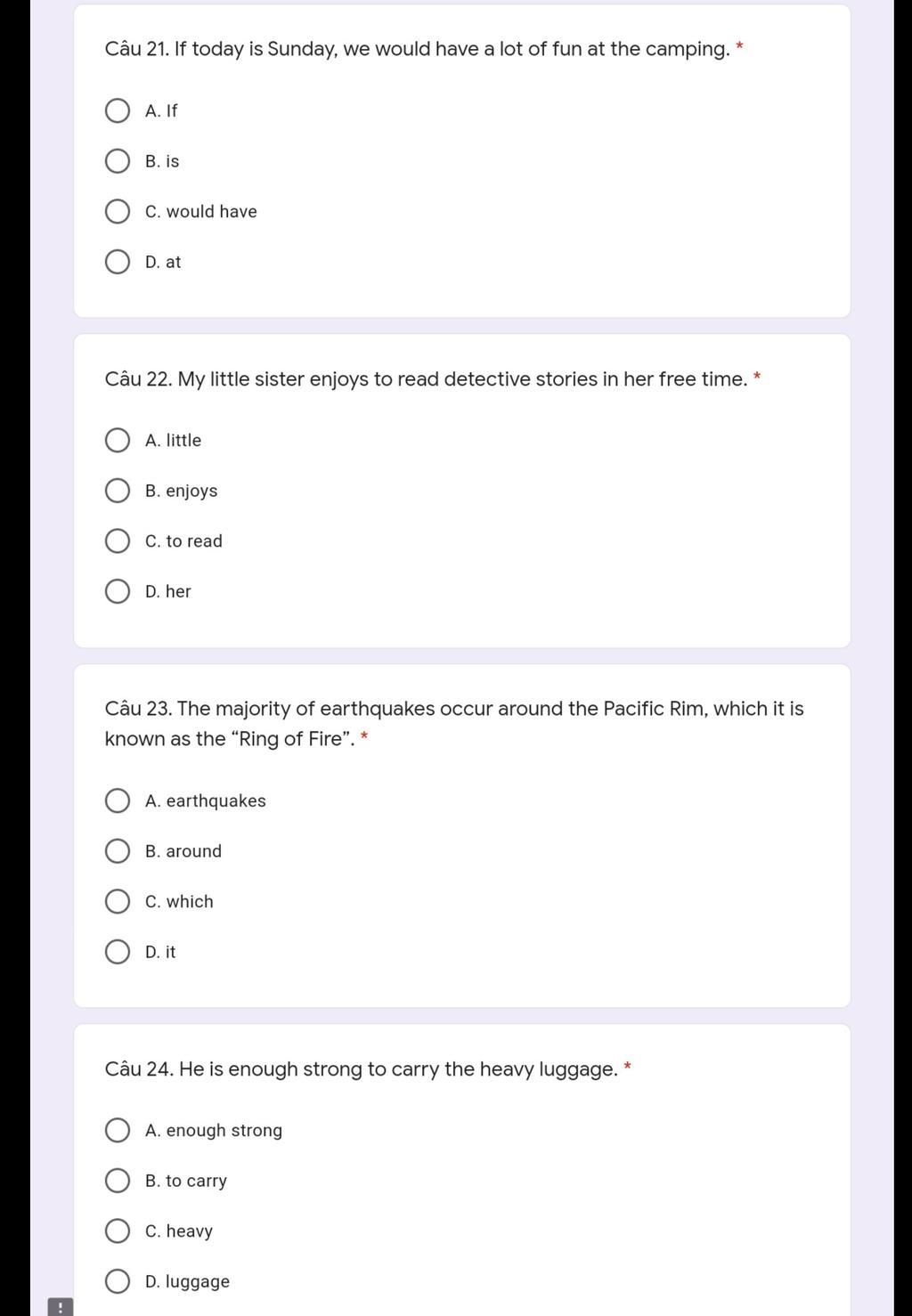Pick answer C. which
Viewport: 912px width, 1316px height.
[118, 902]
